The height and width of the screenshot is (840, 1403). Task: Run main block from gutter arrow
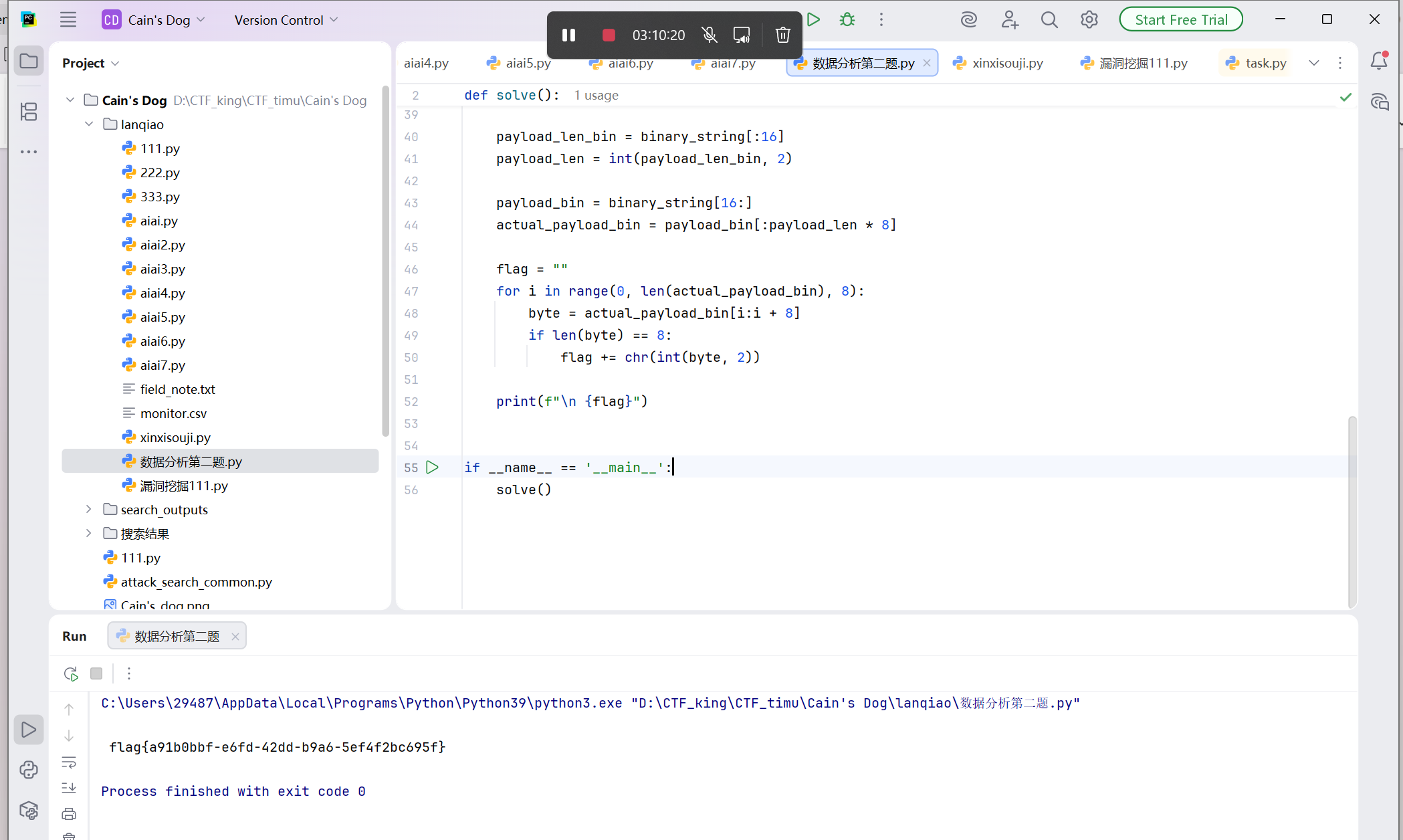click(433, 467)
